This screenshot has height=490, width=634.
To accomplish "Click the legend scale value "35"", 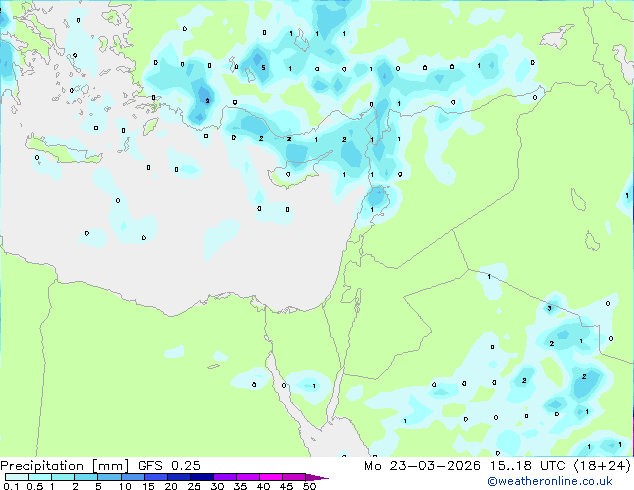I will (x=240, y=486).
